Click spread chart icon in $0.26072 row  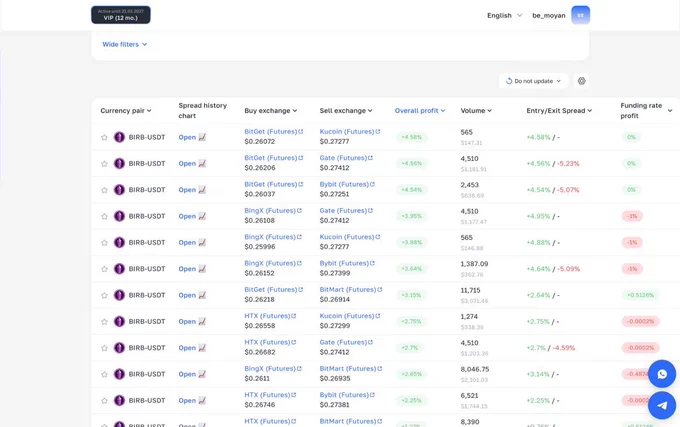[x=202, y=137]
